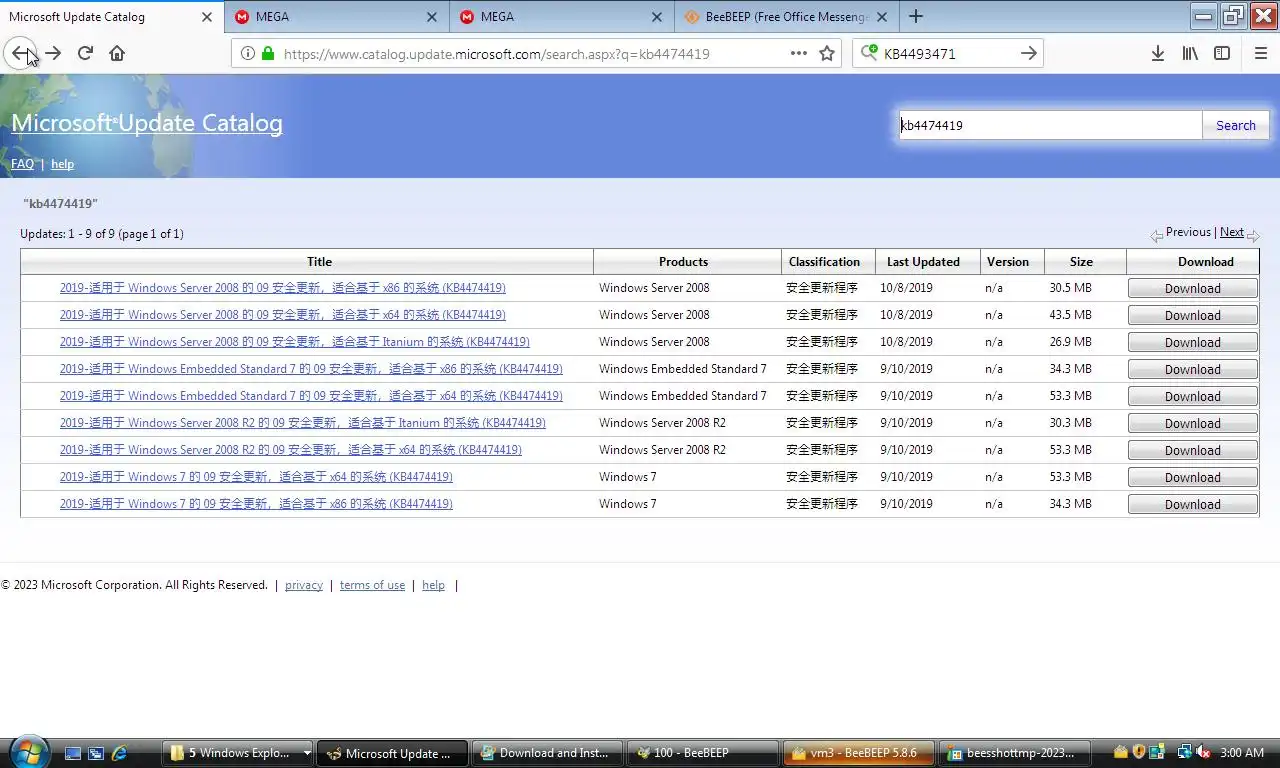1280x768 pixels.
Task: Submit browser search with the arrow button
Action: point(1028,53)
